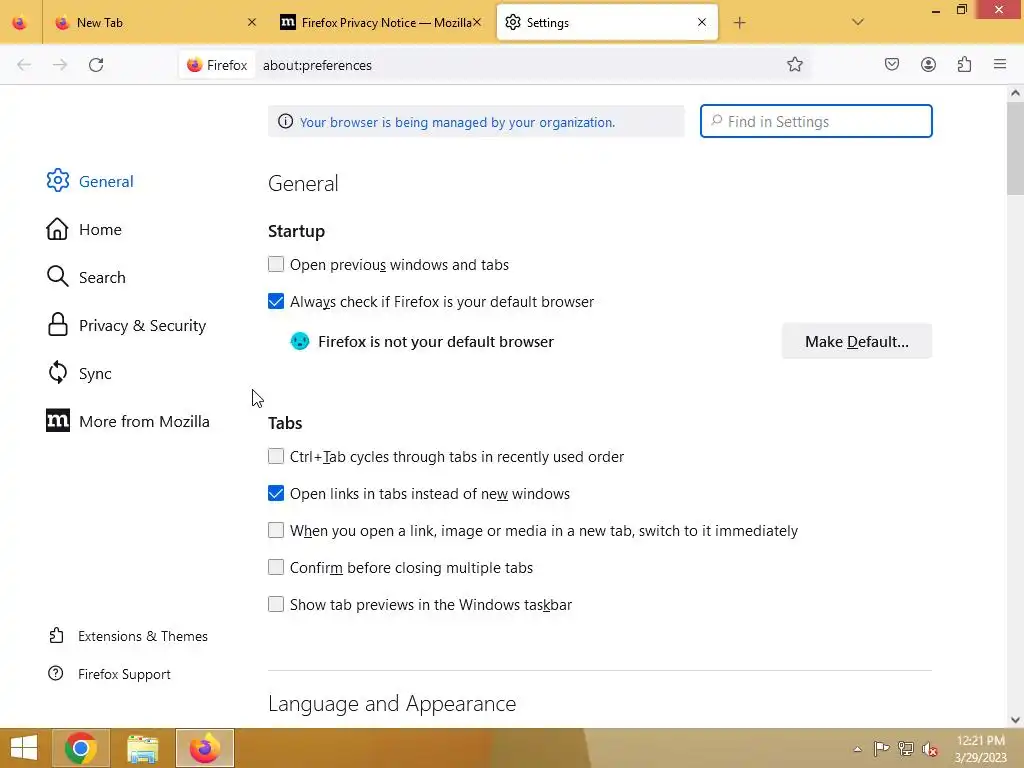Close the New Tab tab
1024x768 pixels.
(252, 22)
